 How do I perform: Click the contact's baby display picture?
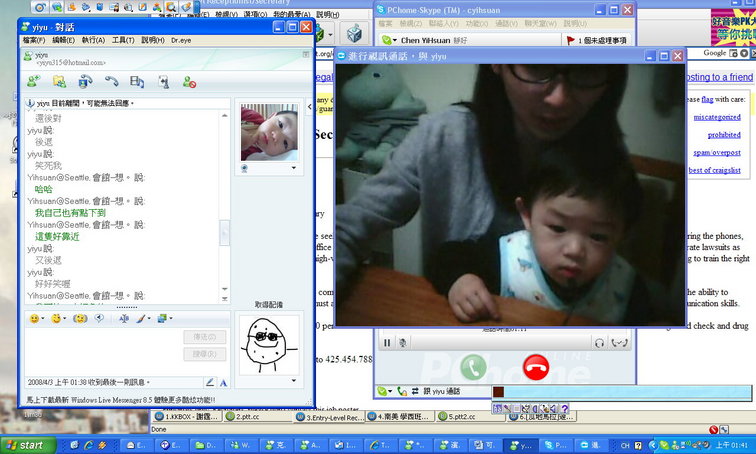click(269, 132)
